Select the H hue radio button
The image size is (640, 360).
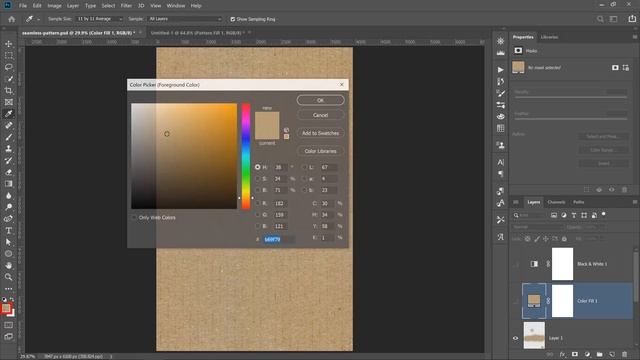point(258,167)
